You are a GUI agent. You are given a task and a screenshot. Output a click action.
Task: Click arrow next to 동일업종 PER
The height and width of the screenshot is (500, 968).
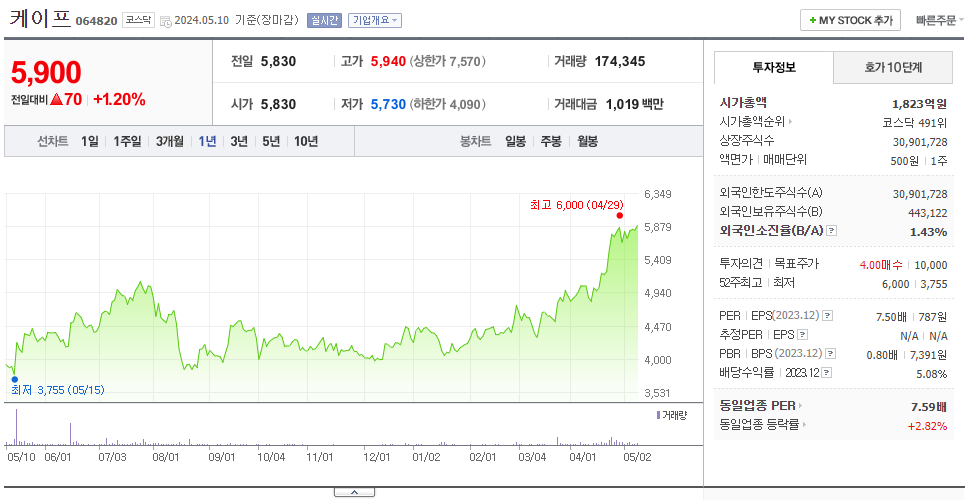801,406
